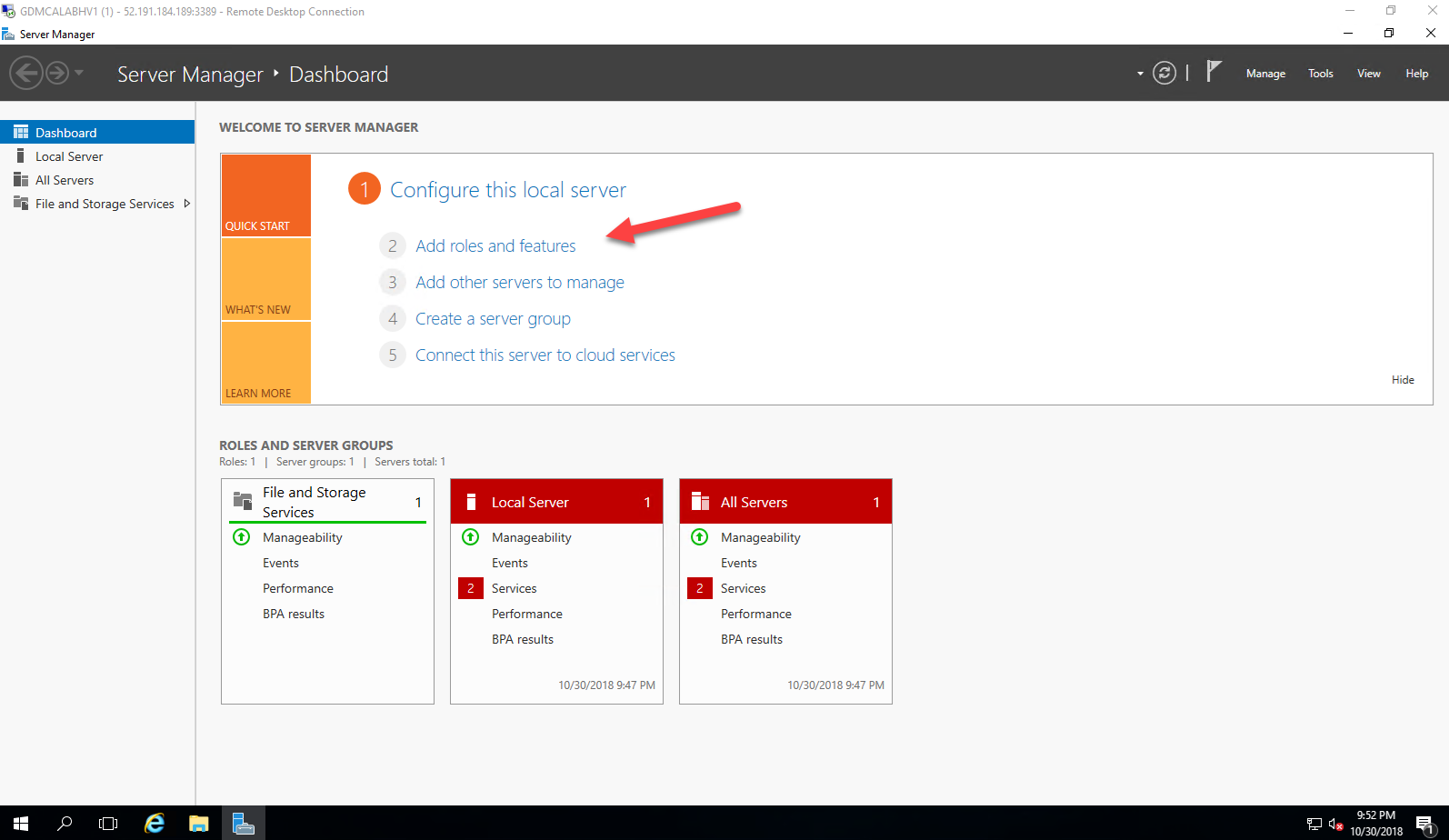Screen dimensions: 1449x840
Task: Open the View menu
Action: click(x=1369, y=74)
